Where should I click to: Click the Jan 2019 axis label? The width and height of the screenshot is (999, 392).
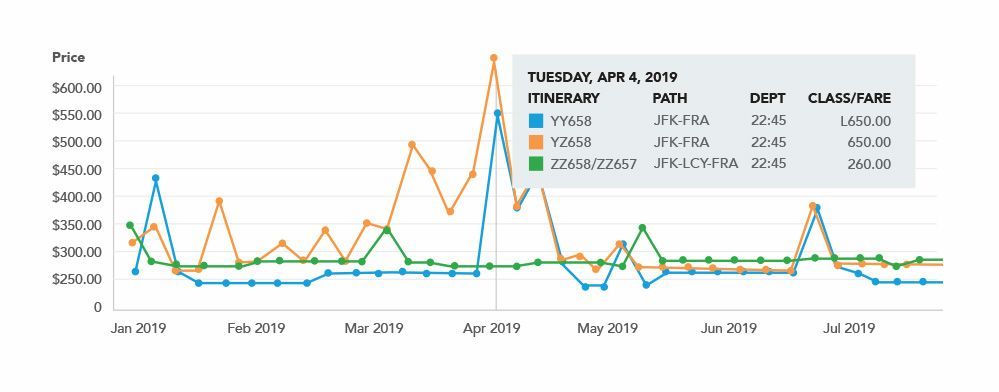(x=138, y=329)
